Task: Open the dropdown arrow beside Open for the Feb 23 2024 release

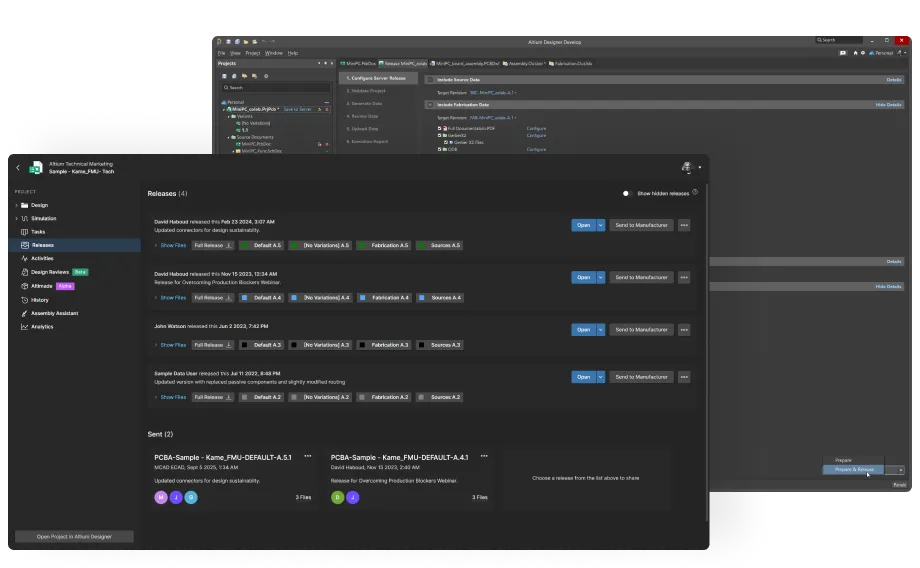Action: pyautogui.click(x=600, y=225)
